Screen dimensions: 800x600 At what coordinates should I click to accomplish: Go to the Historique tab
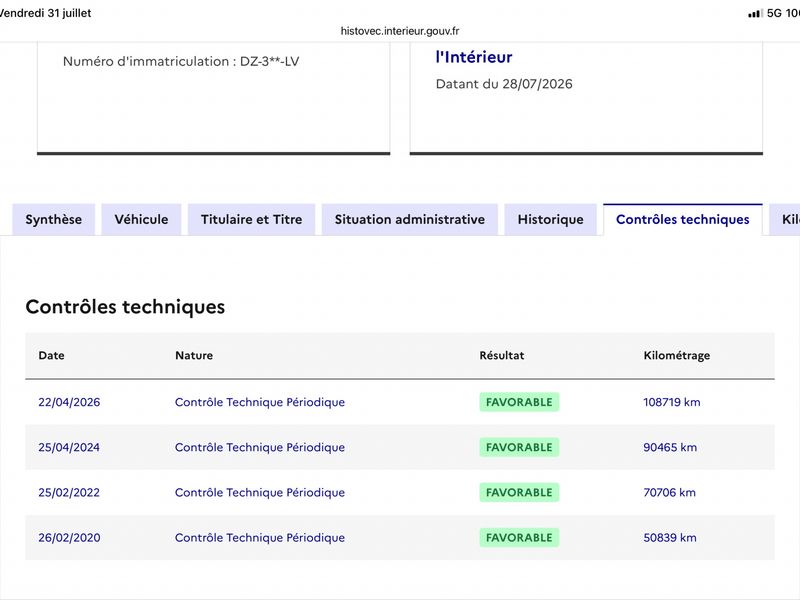[x=551, y=219]
